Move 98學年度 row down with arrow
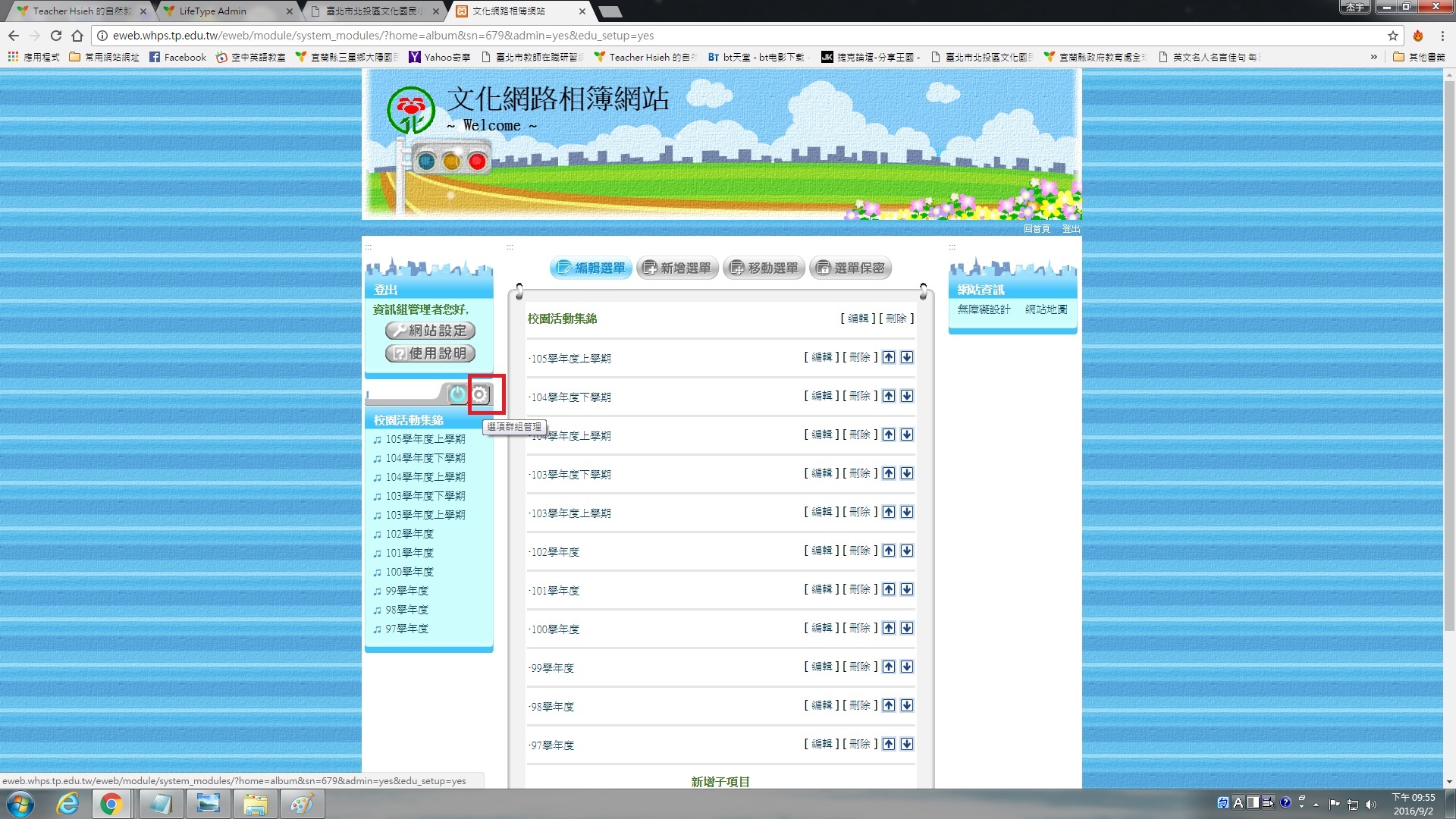This screenshot has height=819, width=1456. click(907, 705)
